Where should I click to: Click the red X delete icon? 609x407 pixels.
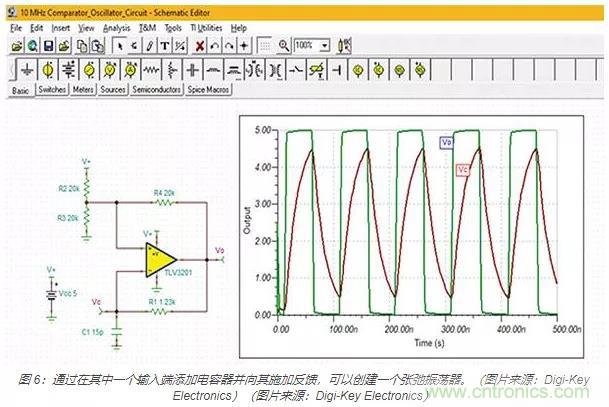pos(201,46)
